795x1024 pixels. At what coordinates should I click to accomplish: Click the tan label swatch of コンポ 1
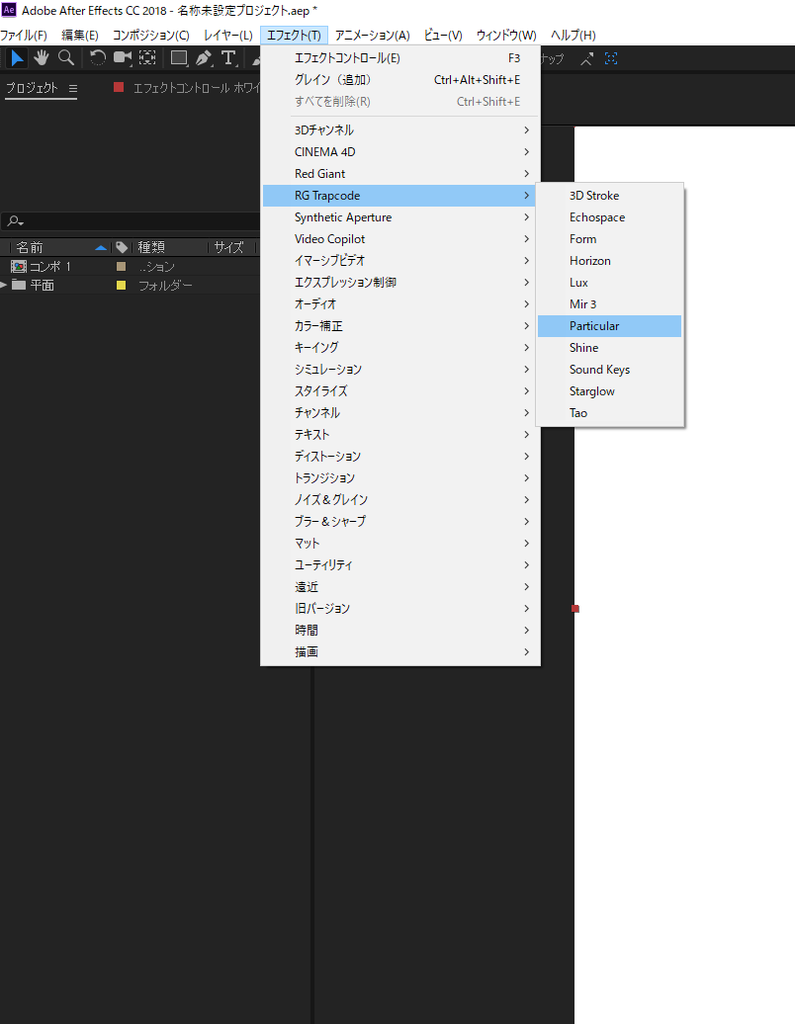[x=121, y=266]
